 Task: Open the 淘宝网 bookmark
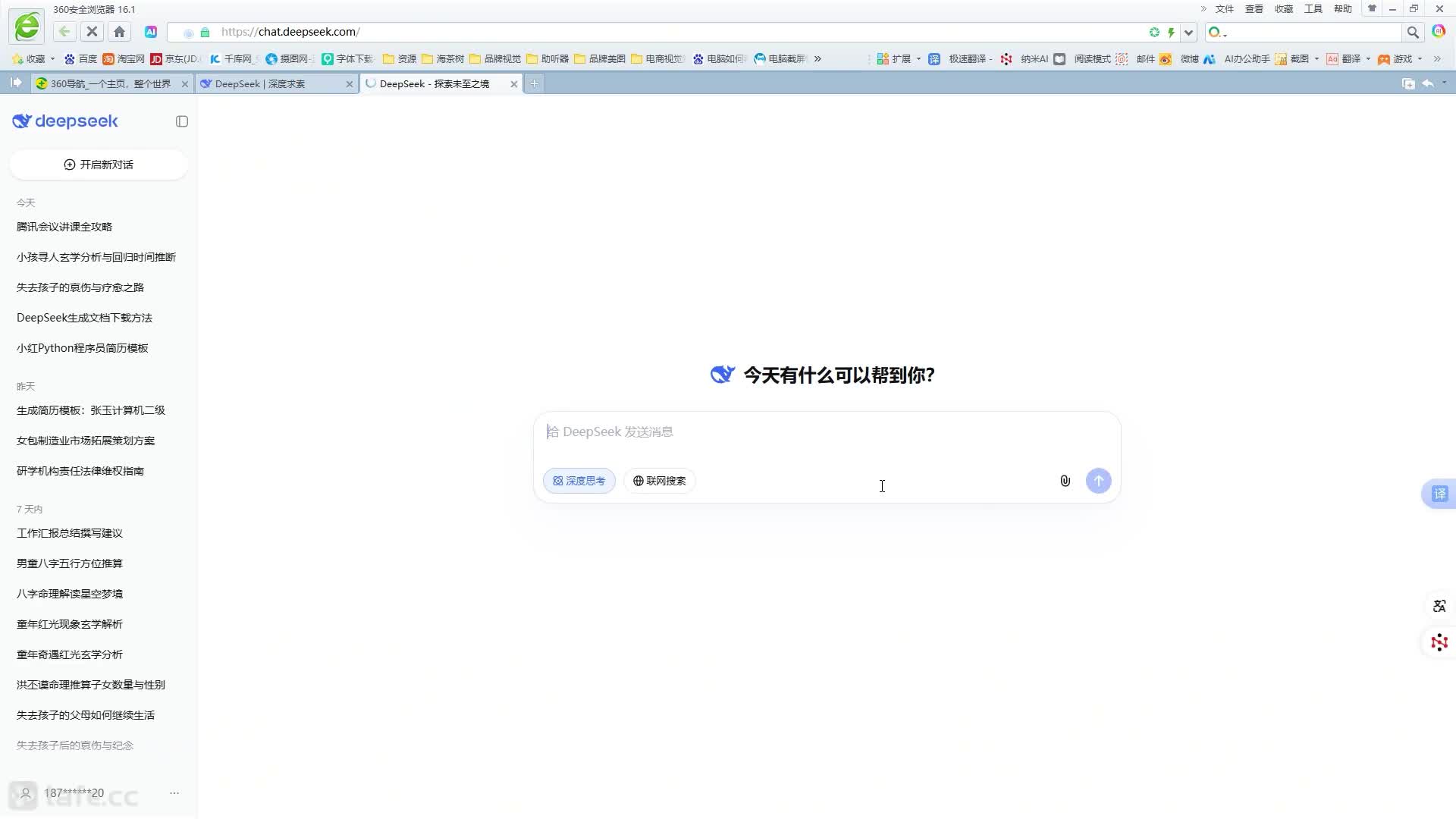124,58
